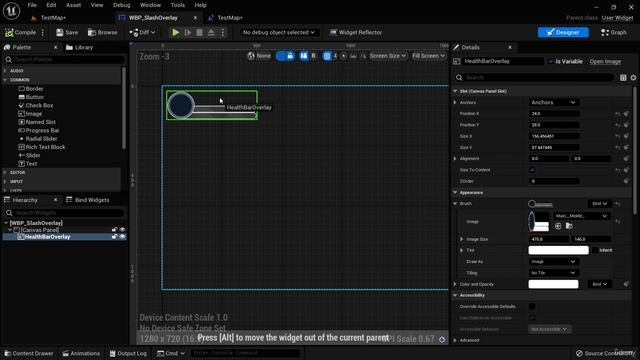
Task: Click the Tint color swatch
Action: pyautogui.click(x=558, y=250)
